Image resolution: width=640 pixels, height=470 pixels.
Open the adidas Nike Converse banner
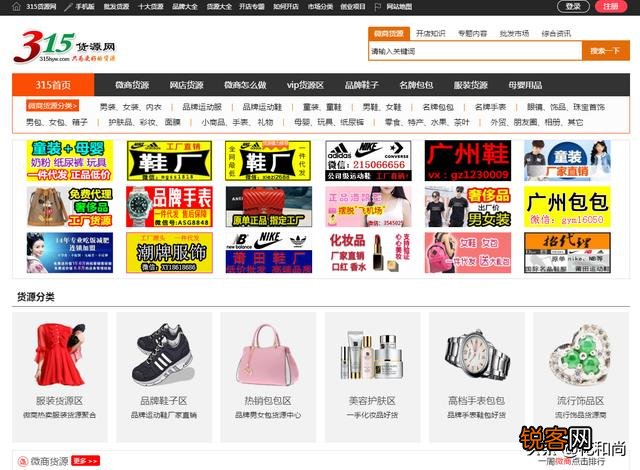pos(368,160)
